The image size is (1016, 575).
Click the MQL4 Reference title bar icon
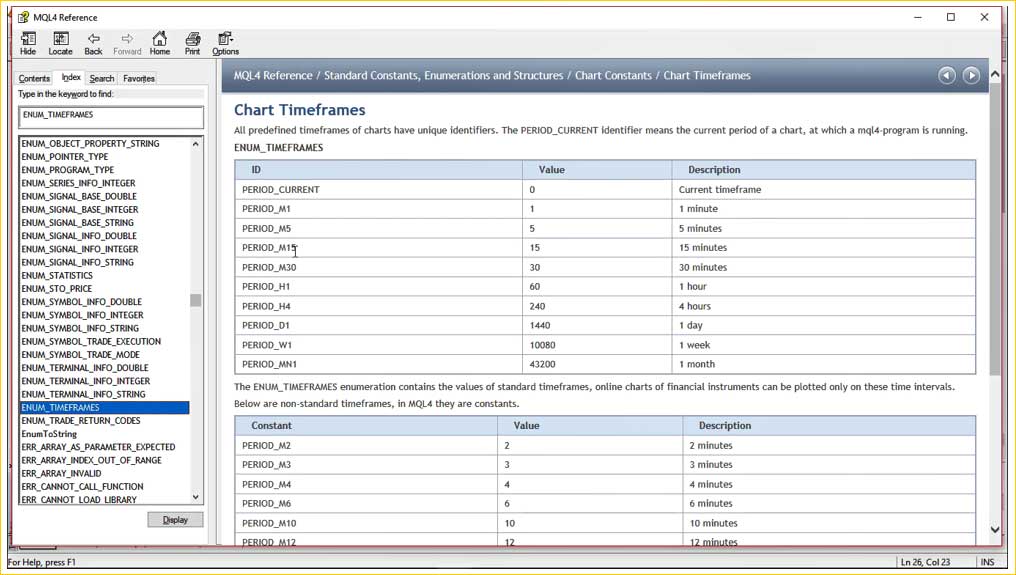pyautogui.click(x=23, y=17)
